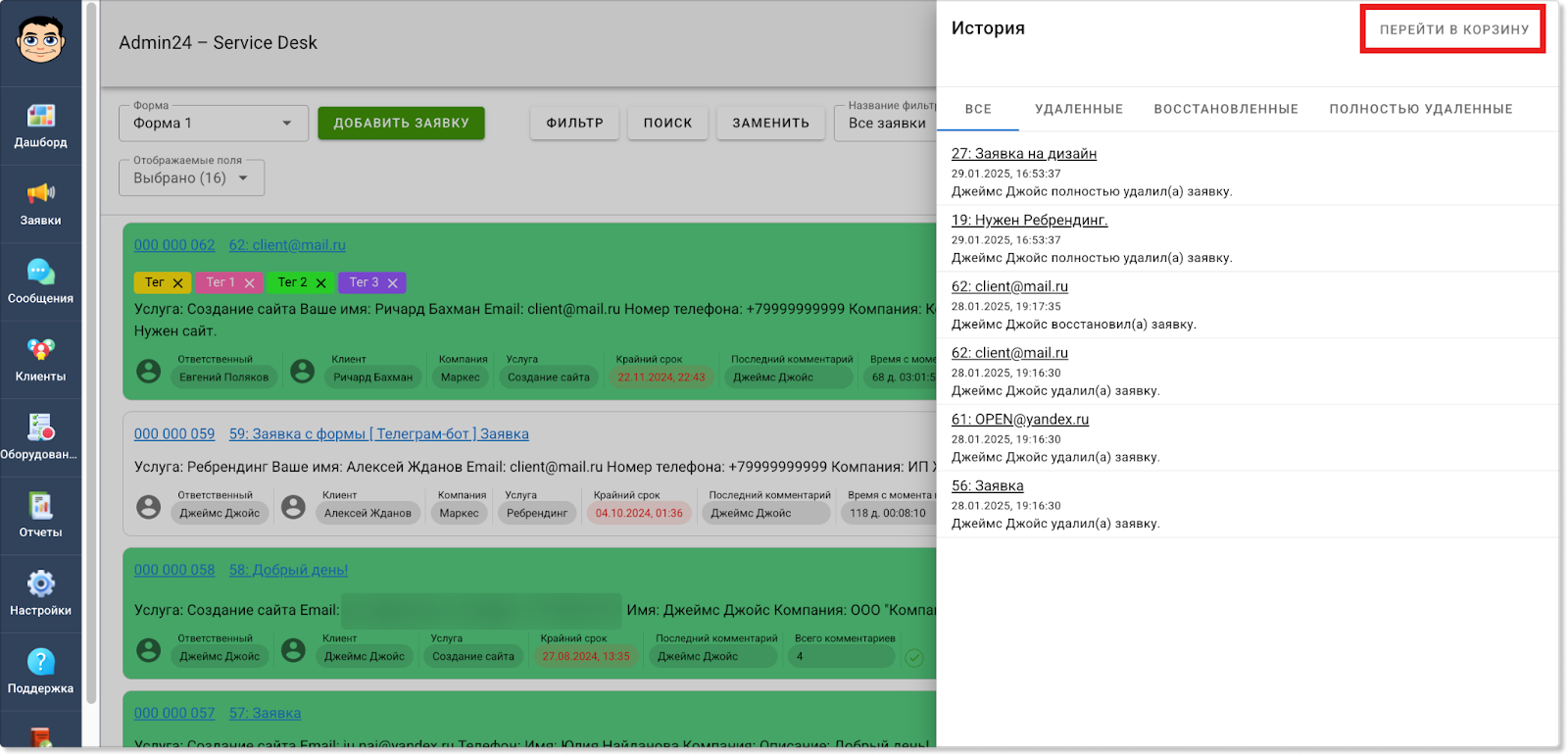Expand the Отображаемые поля dropdown
Viewport: 1568px width, 756px height.
(x=191, y=178)
